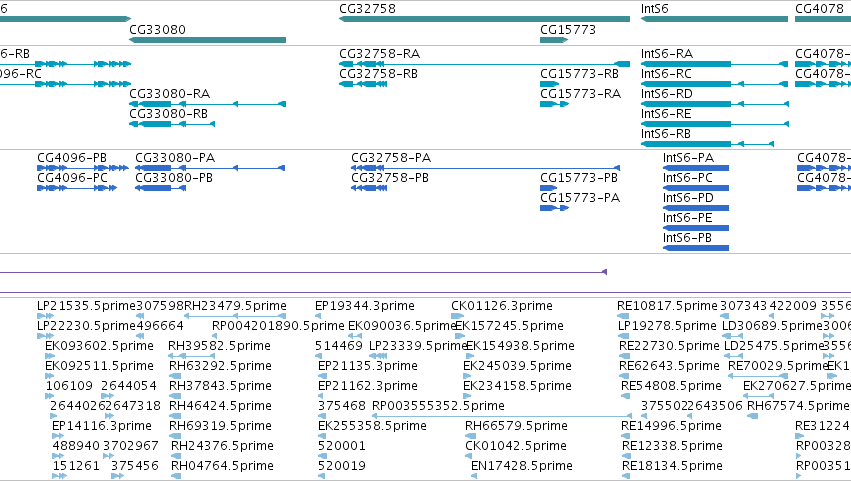Open EST LP19278.5prime
851x481 pixels.
tap(667, 326)
